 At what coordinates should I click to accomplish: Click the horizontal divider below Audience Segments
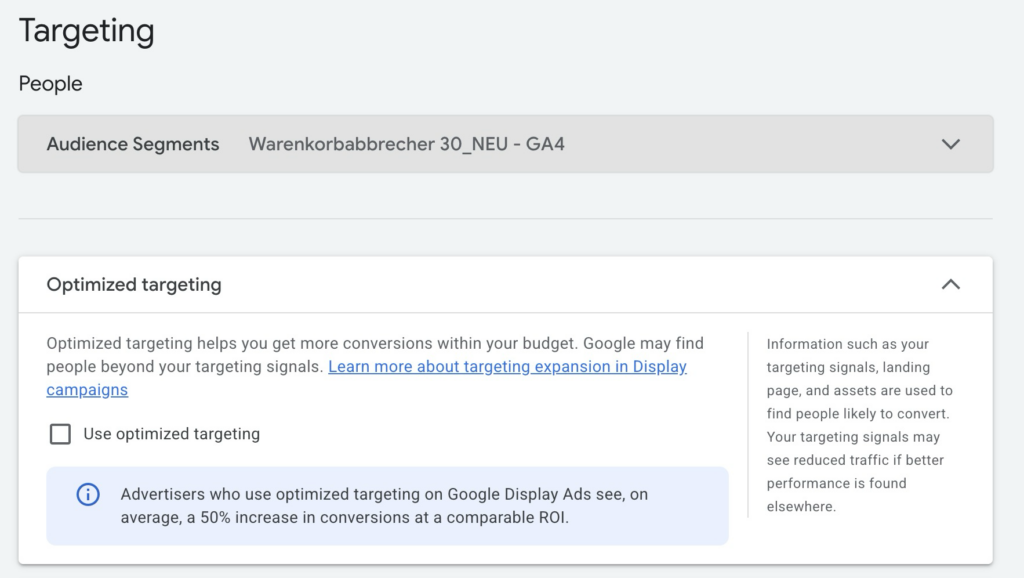click(505, 218)
